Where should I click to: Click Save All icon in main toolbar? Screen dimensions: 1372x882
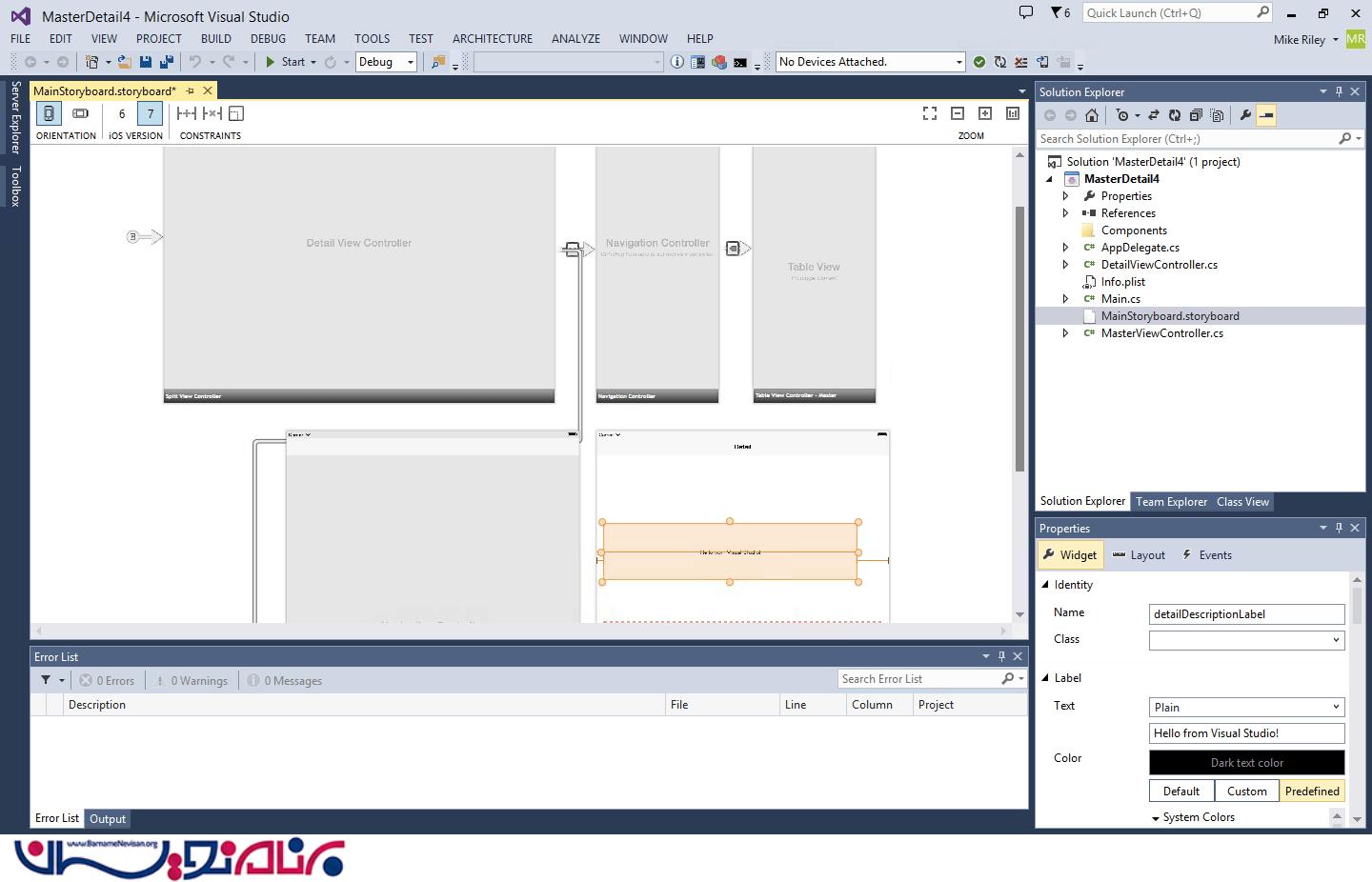[166, 62]
